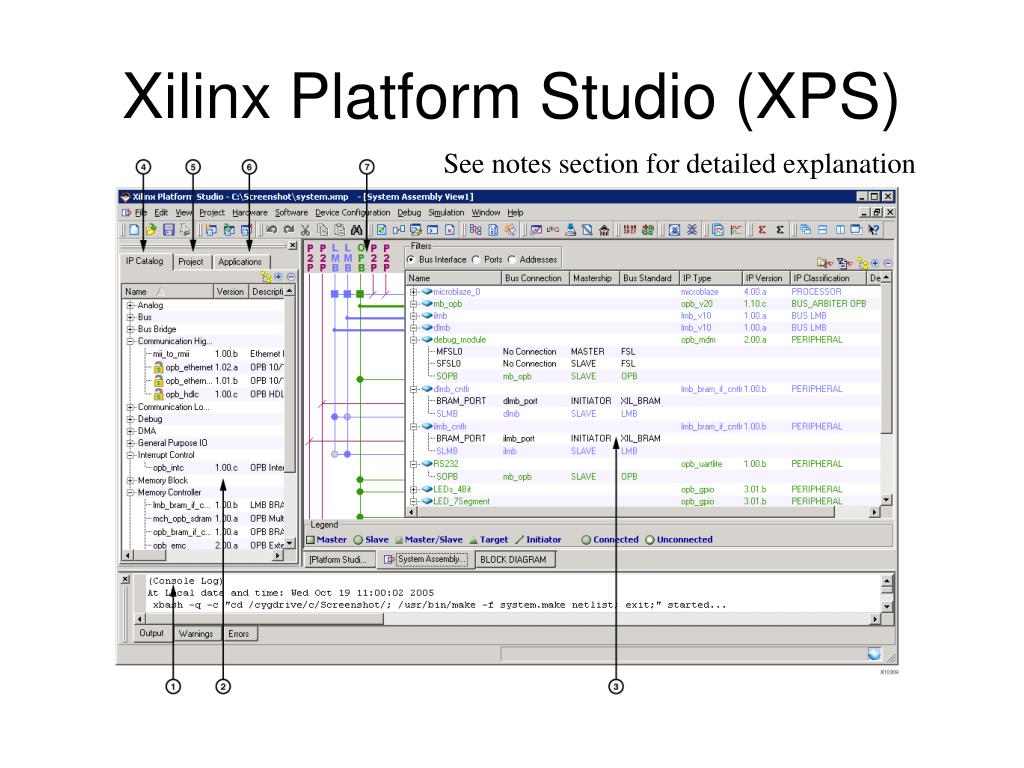Click the blue plus icon above IP Classification column
The image size is (1024, 768).
[875, 263]
